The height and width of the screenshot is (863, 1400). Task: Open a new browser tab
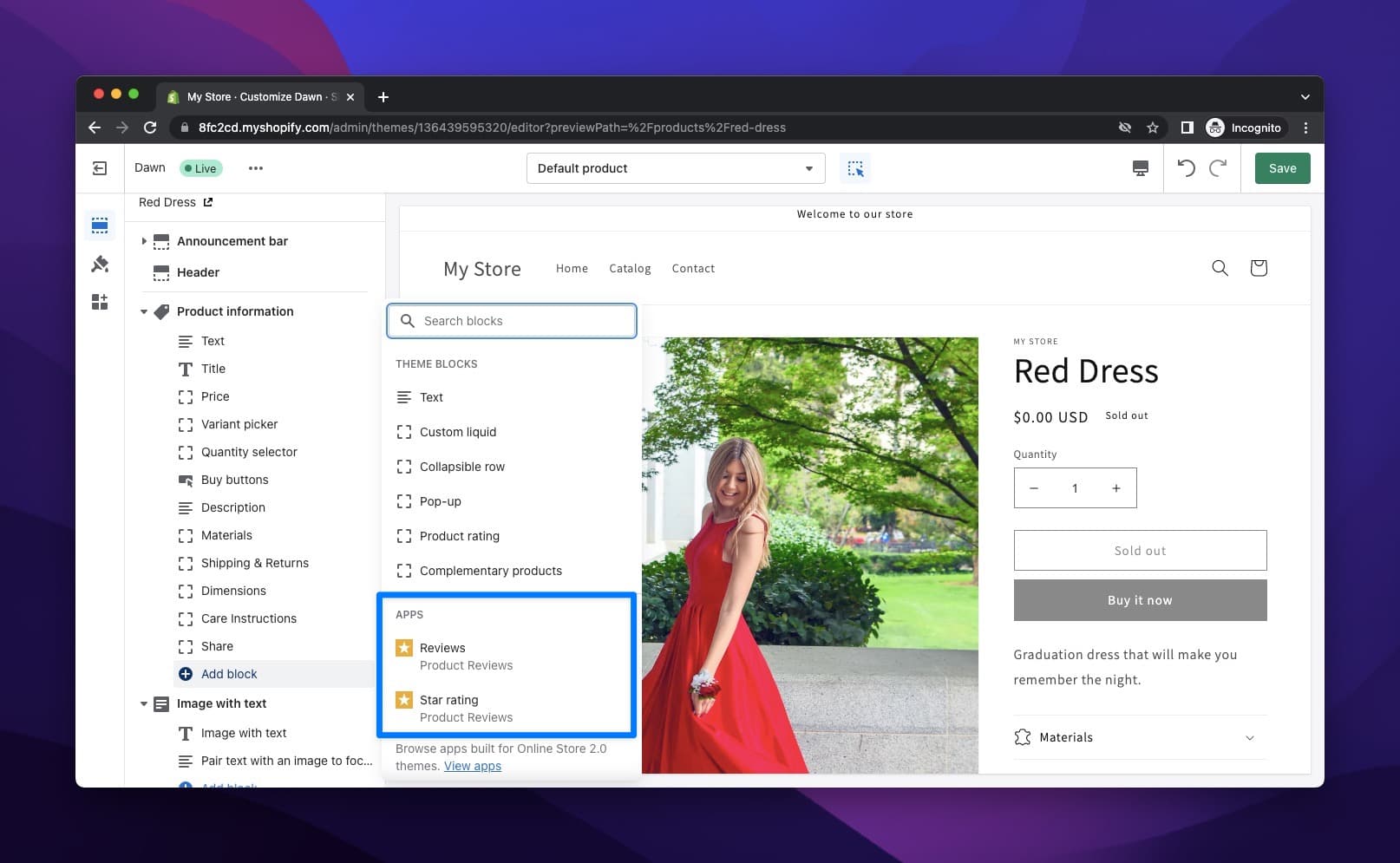(x=383, y=97)
